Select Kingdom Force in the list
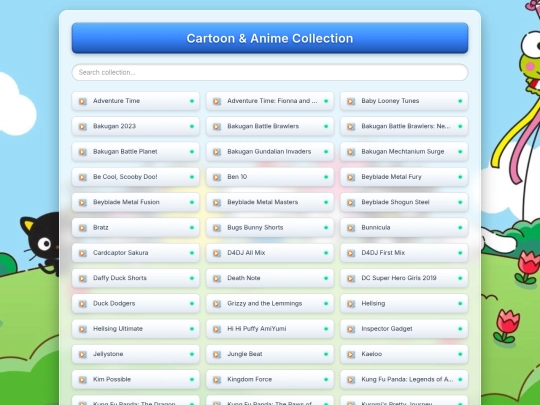 click(x=270, y=380)
